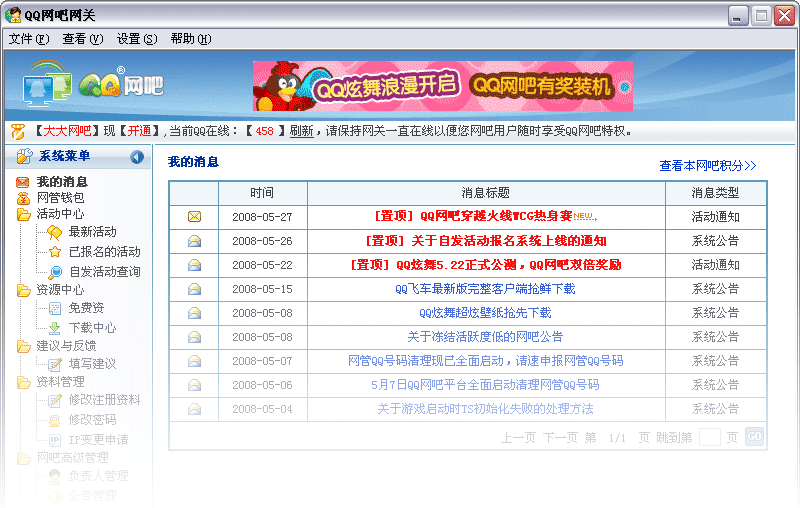Click the 刷新 refresh link
Image resolution: width=800 pixels, height=508 pixels.
point(302,131)
